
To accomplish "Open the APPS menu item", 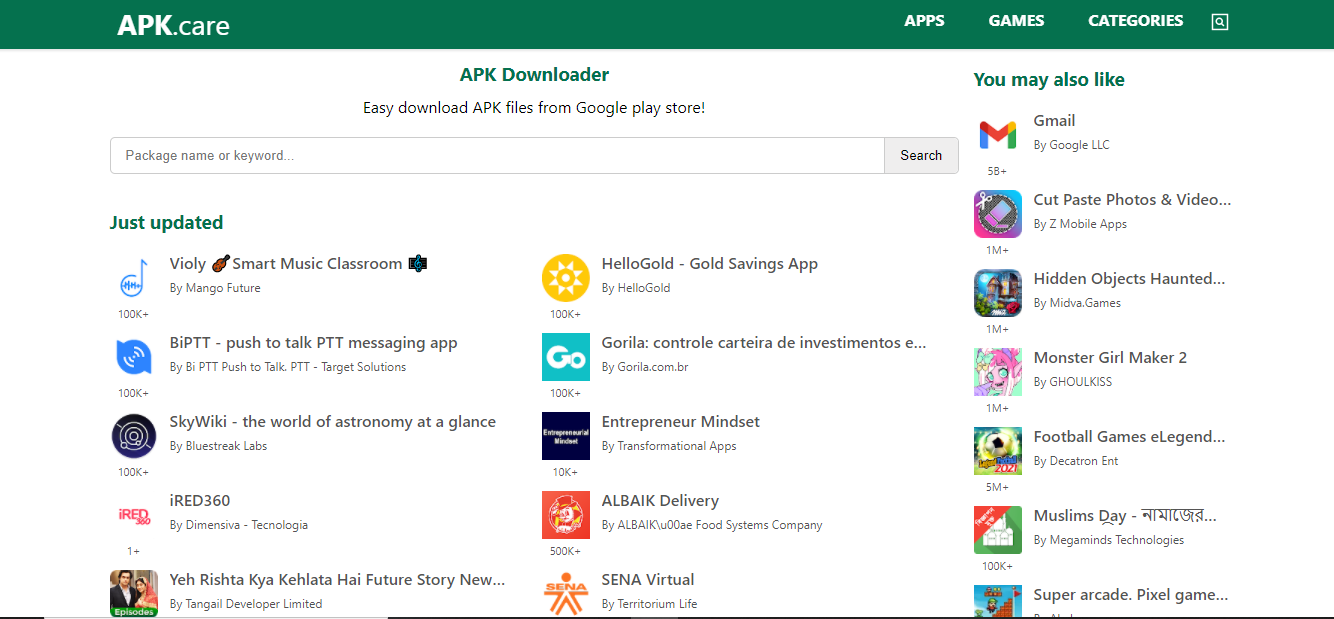I will point(924,20).
